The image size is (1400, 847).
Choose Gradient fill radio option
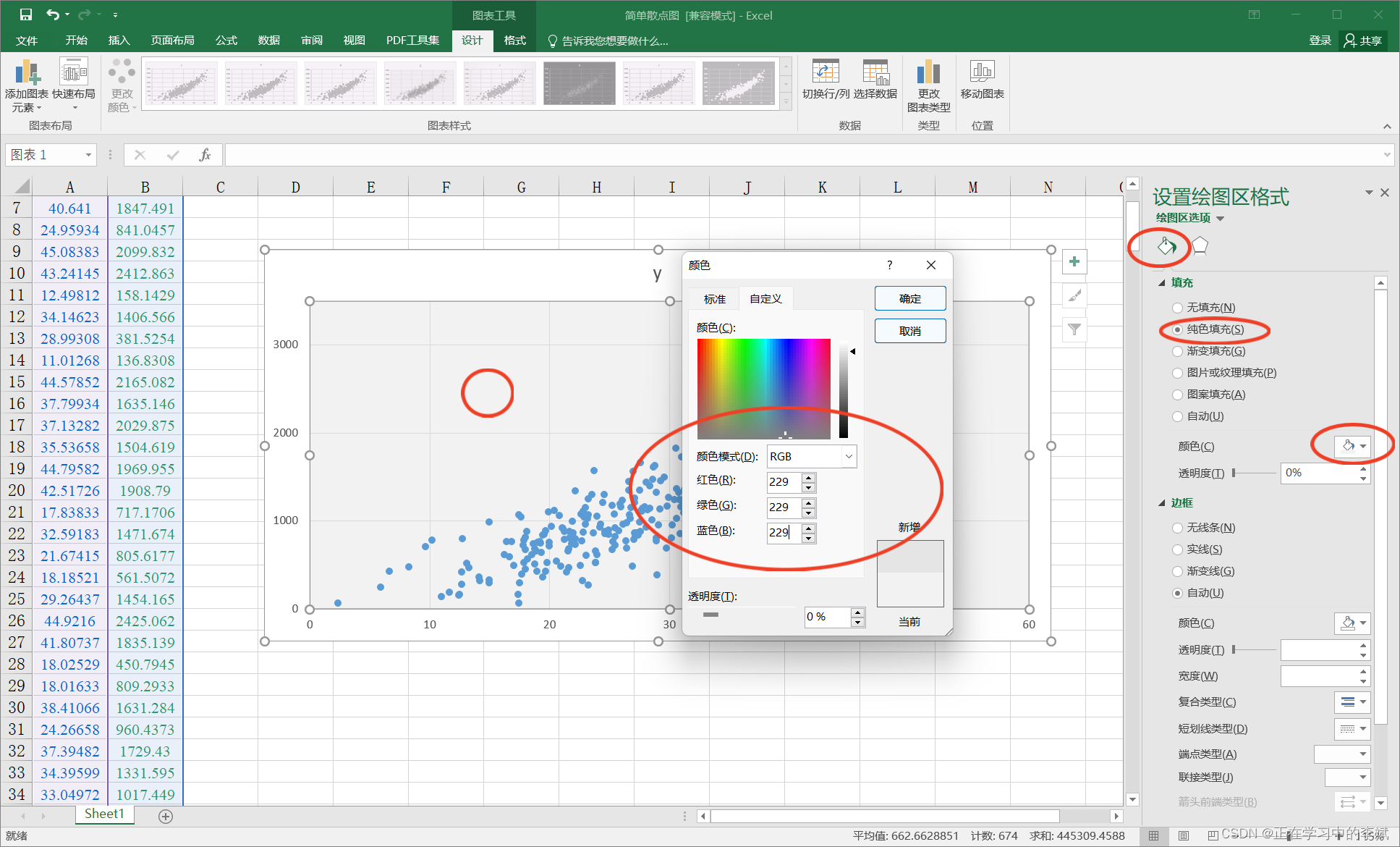coord(1178,351)
